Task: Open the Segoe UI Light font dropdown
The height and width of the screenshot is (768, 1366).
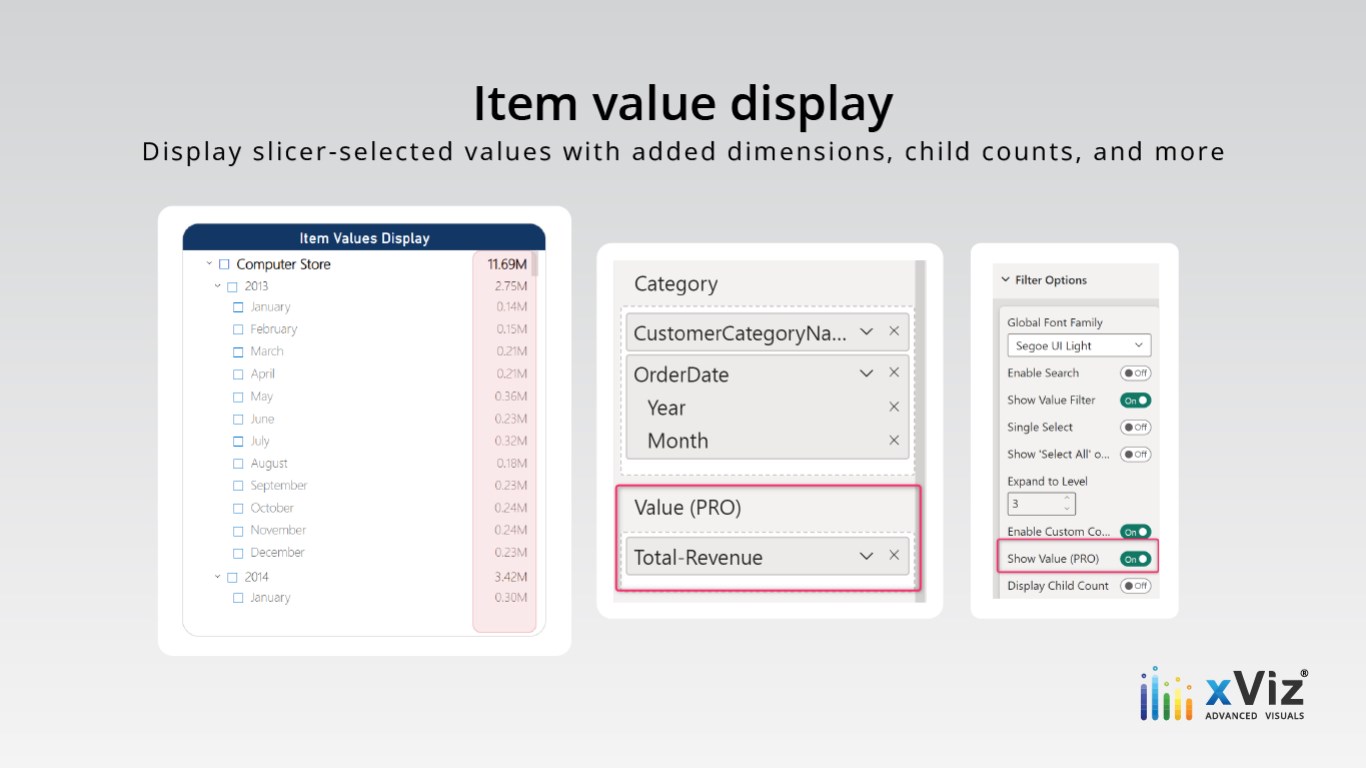Action: 1079,345
